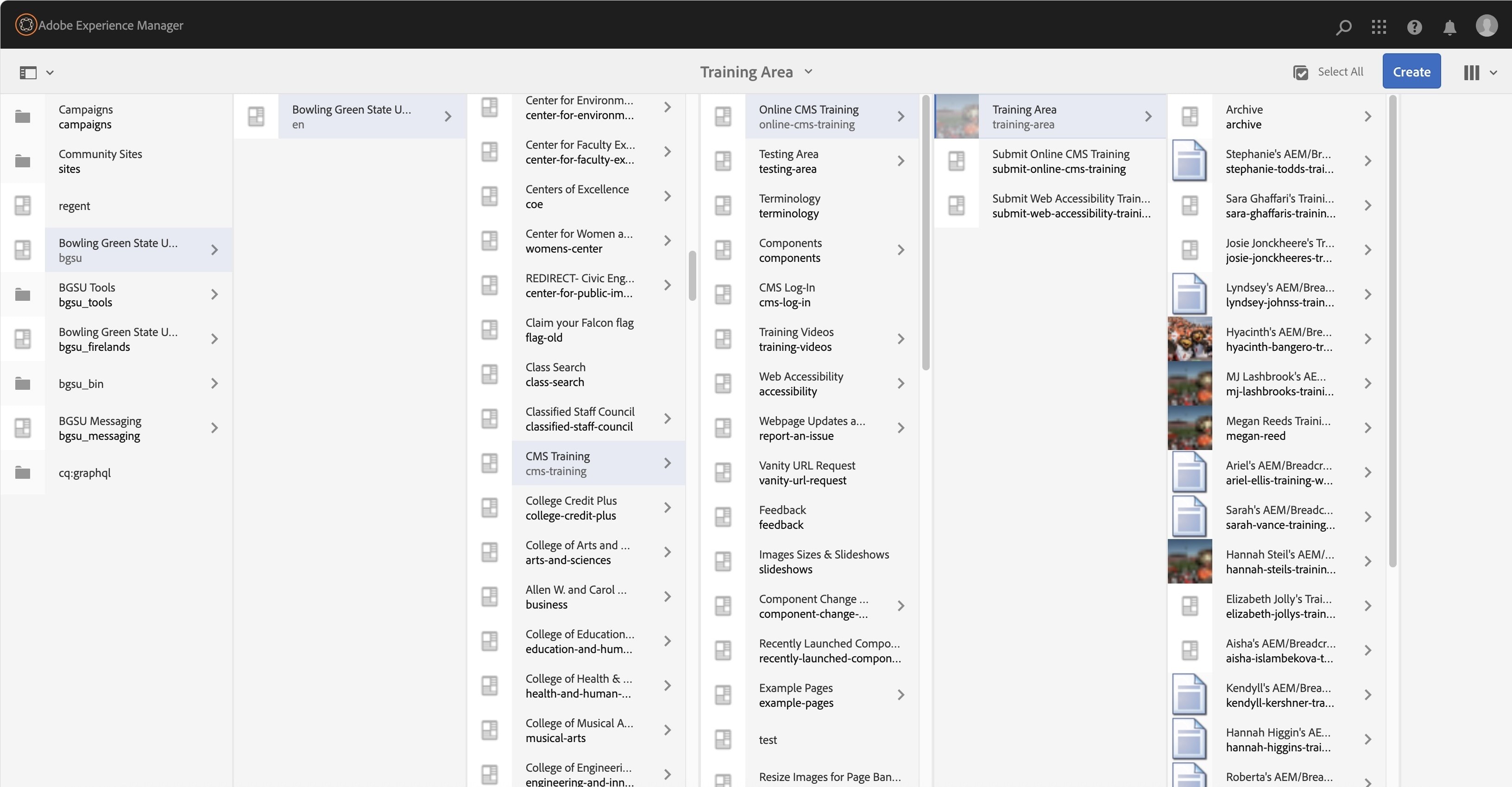The height and width of the screenshot is (787, 1512).
Task: Select Stephanie's AEM training document icon
Action: tap(1190, 161)
